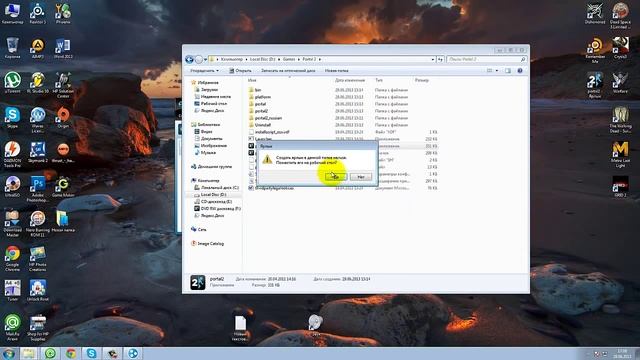Image resolution: width=640 pixels, height=360 pixels.
Task: Click the Да button in the shortcut dialog
Action: 336,177
